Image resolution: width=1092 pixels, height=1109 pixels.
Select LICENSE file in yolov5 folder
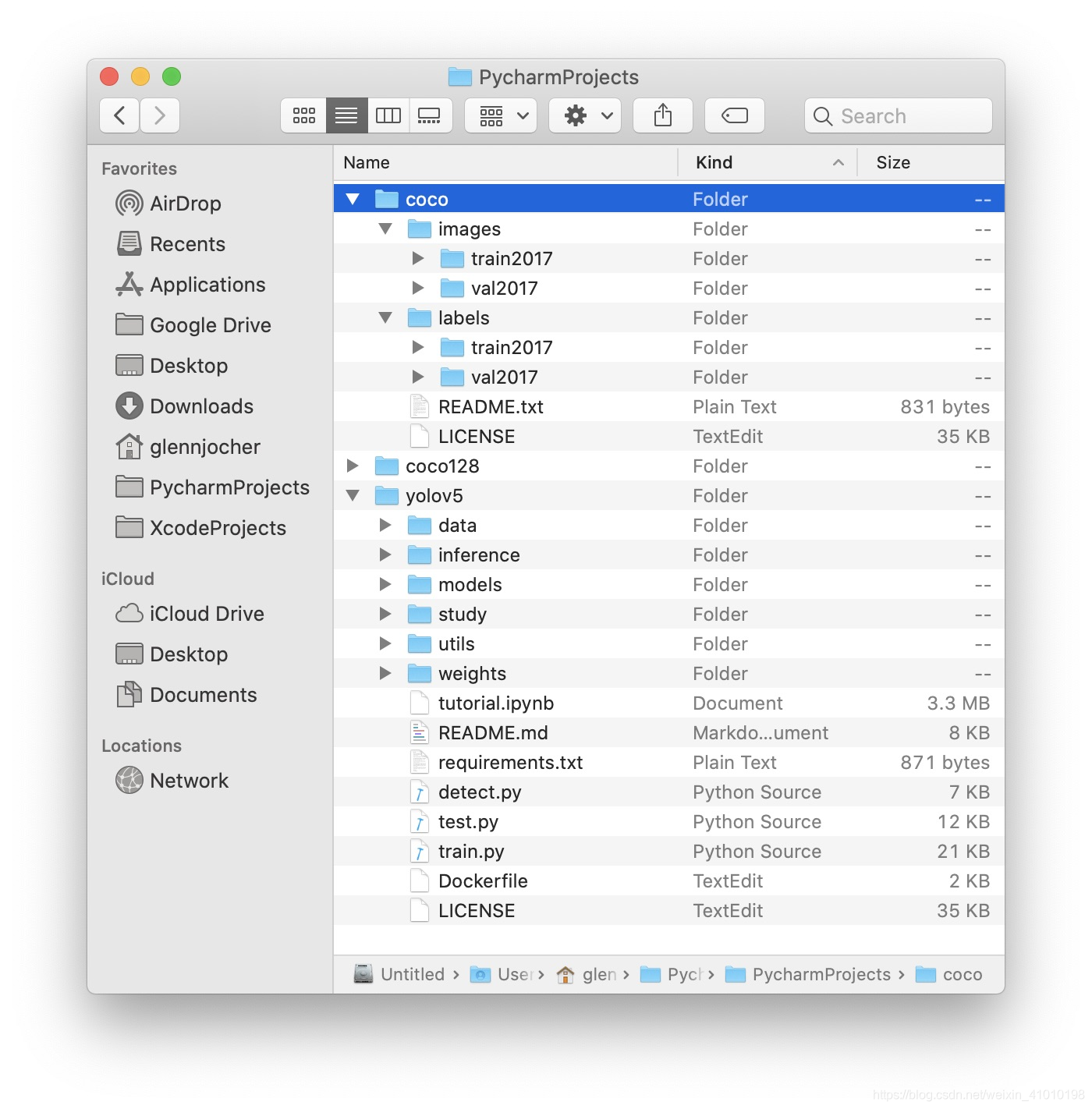pos(669,911)
